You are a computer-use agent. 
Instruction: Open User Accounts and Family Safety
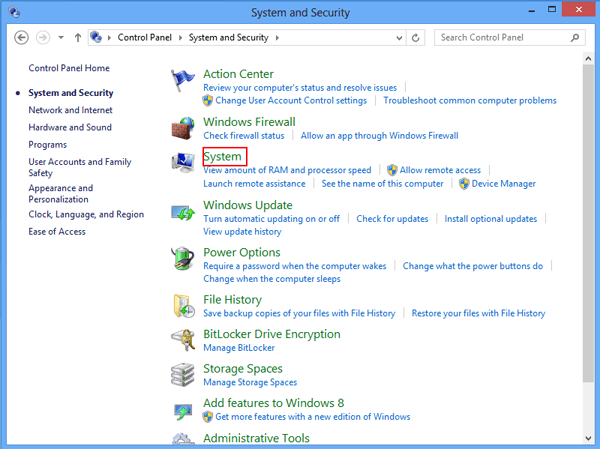(80, 167)
